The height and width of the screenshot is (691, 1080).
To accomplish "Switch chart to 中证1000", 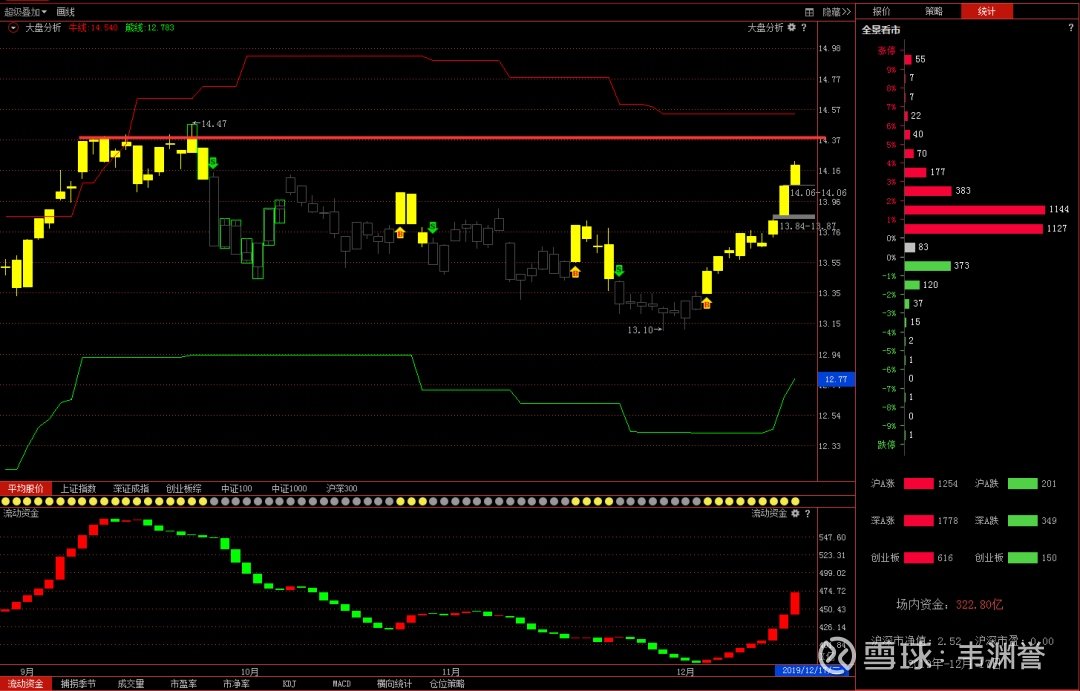I will tap(289, 488).
